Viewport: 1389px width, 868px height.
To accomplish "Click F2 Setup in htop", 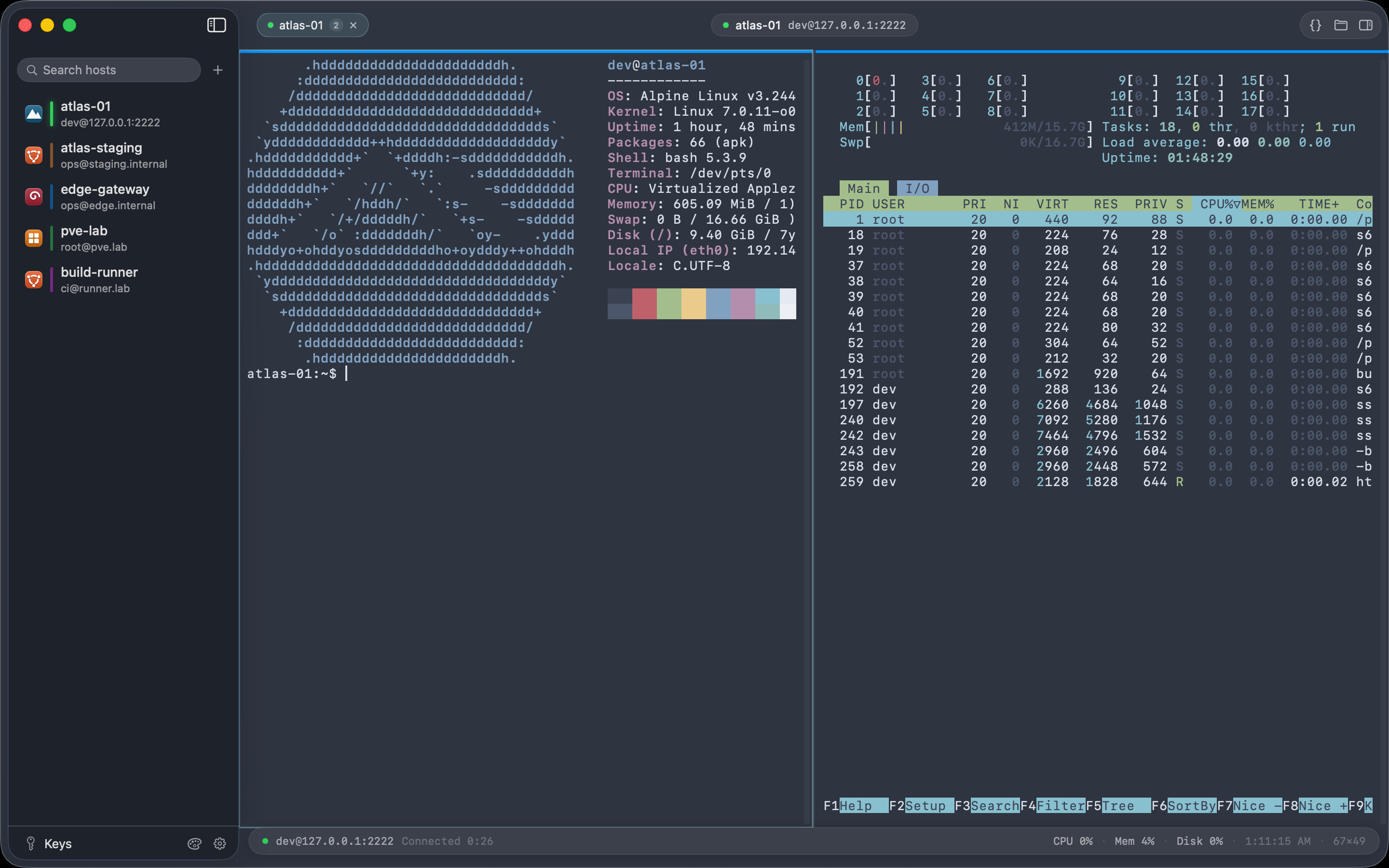I will tap(921, 806).
